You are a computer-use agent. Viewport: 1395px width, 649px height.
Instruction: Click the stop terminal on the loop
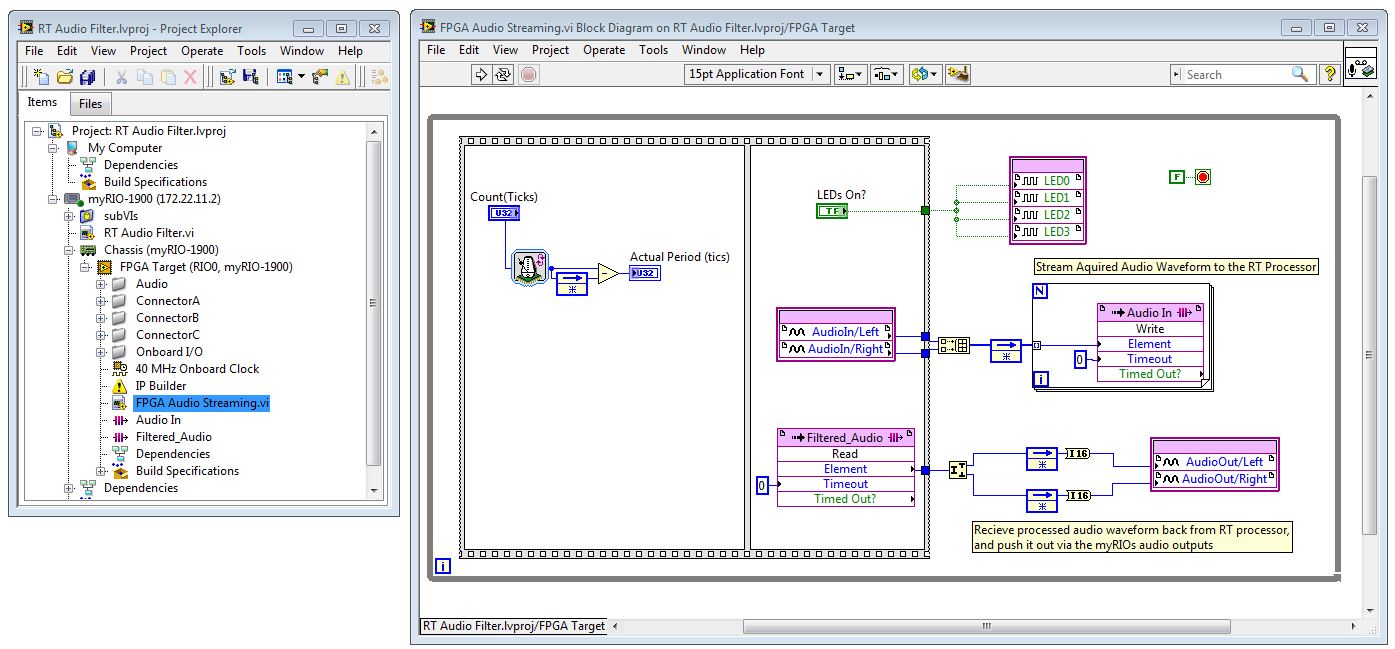[1203, 177]
